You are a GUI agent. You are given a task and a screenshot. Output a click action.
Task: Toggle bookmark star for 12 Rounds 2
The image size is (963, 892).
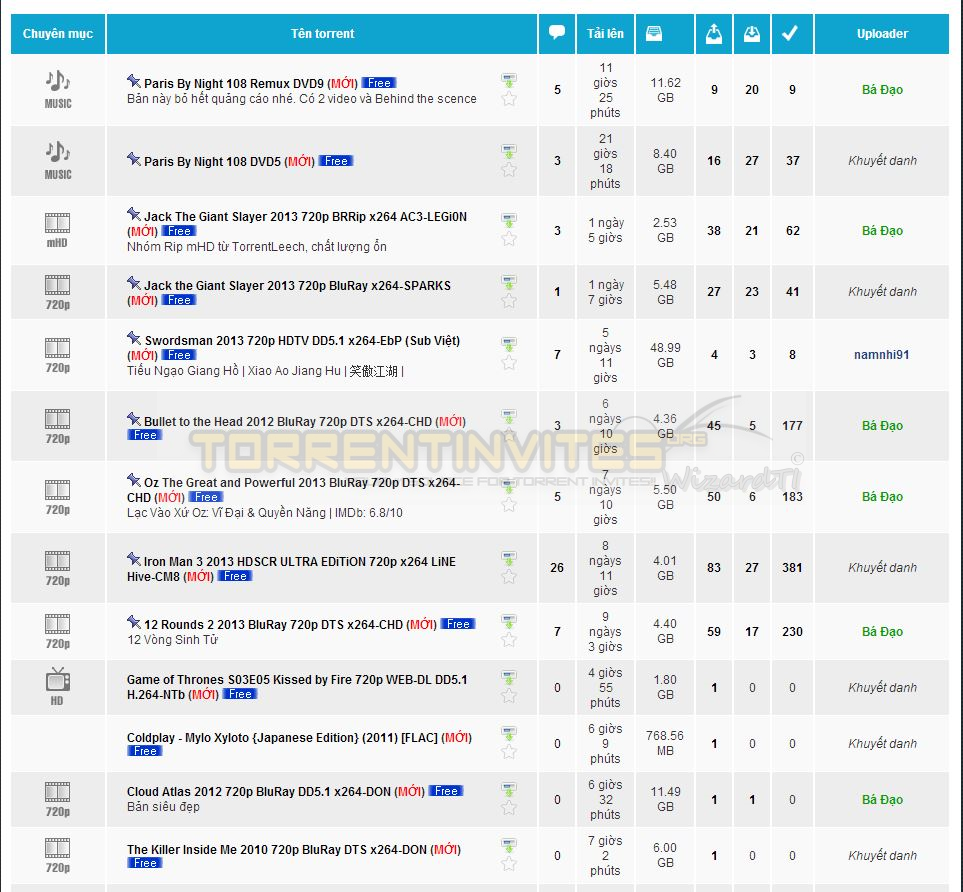point(509,640)
